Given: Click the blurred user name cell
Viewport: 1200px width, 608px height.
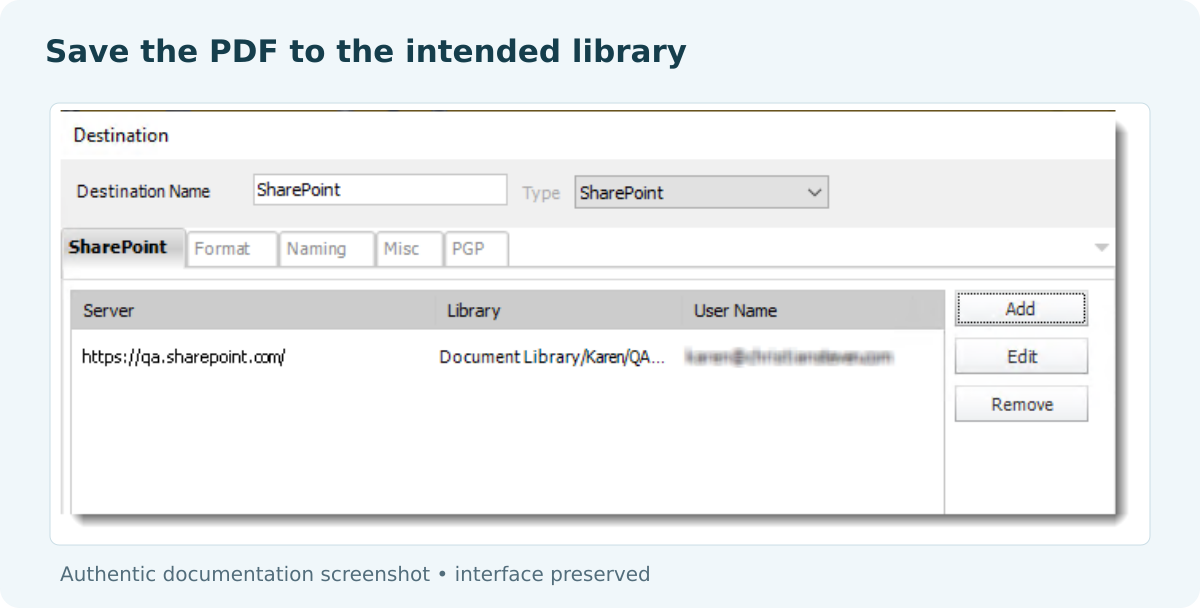Looking at the screenshot, I should [x=789, y=356].
